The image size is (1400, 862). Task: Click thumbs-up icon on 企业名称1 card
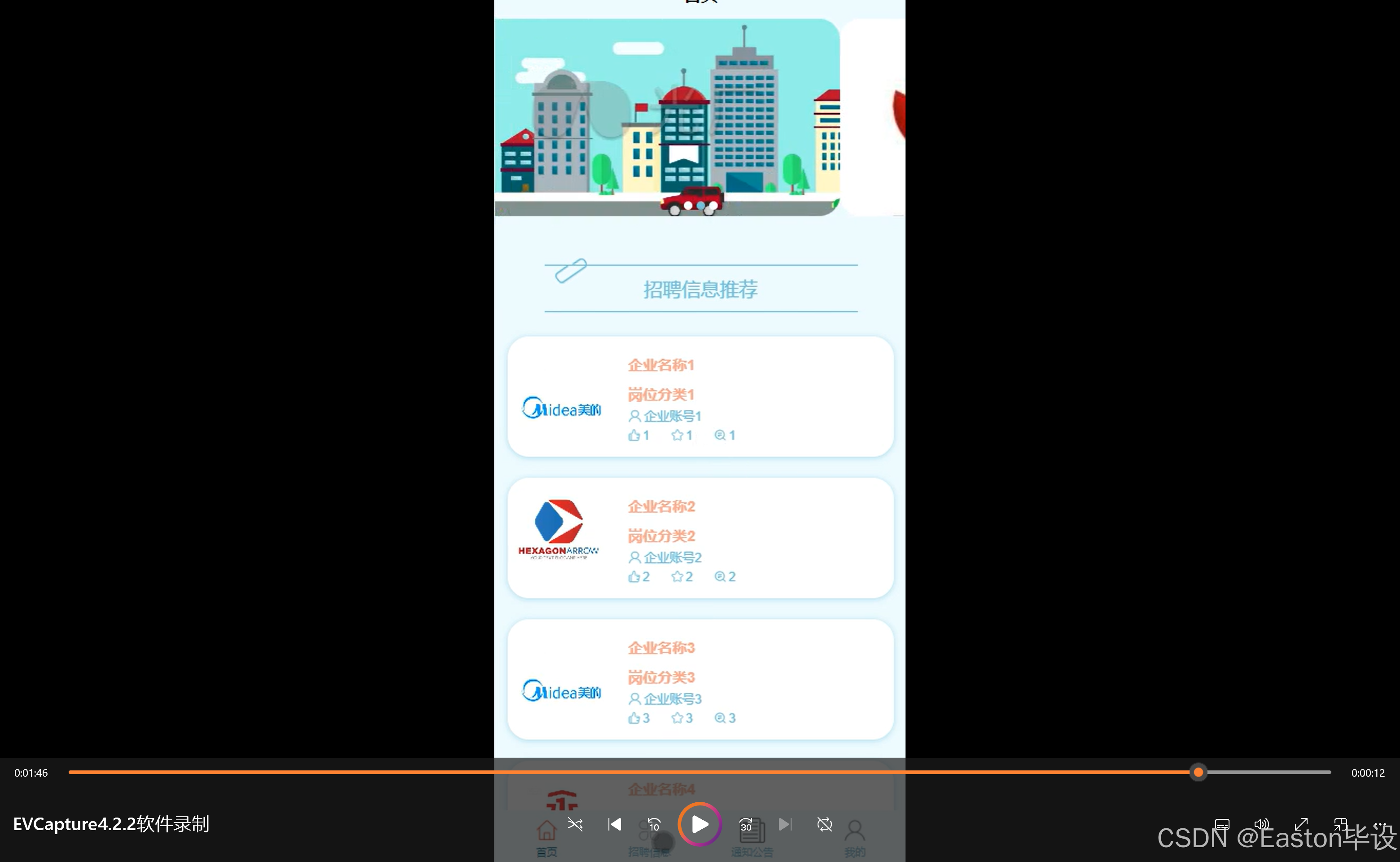coord(634,435)
